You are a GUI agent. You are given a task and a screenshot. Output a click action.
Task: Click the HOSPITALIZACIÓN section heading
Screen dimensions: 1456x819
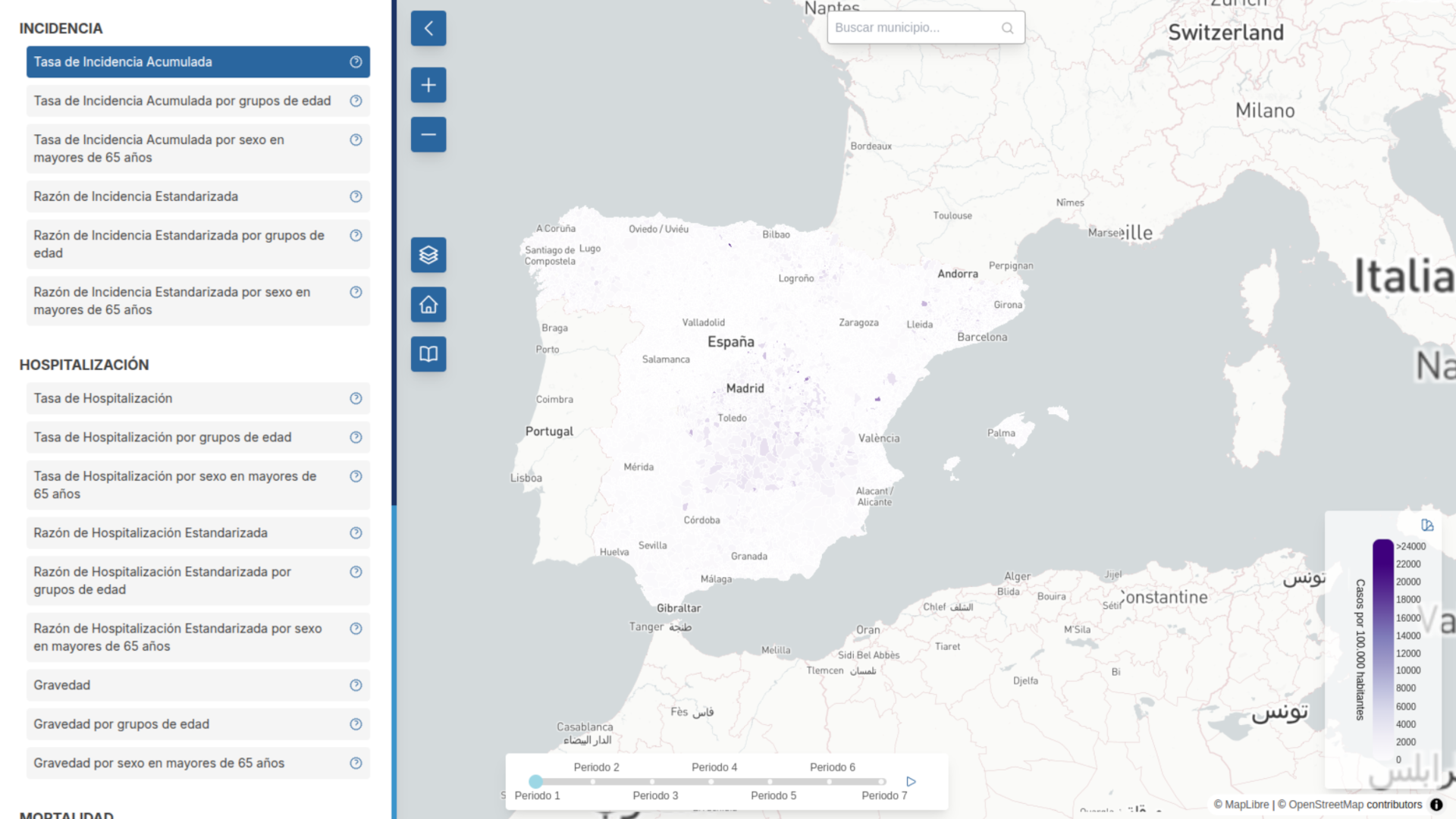point(84,365)
